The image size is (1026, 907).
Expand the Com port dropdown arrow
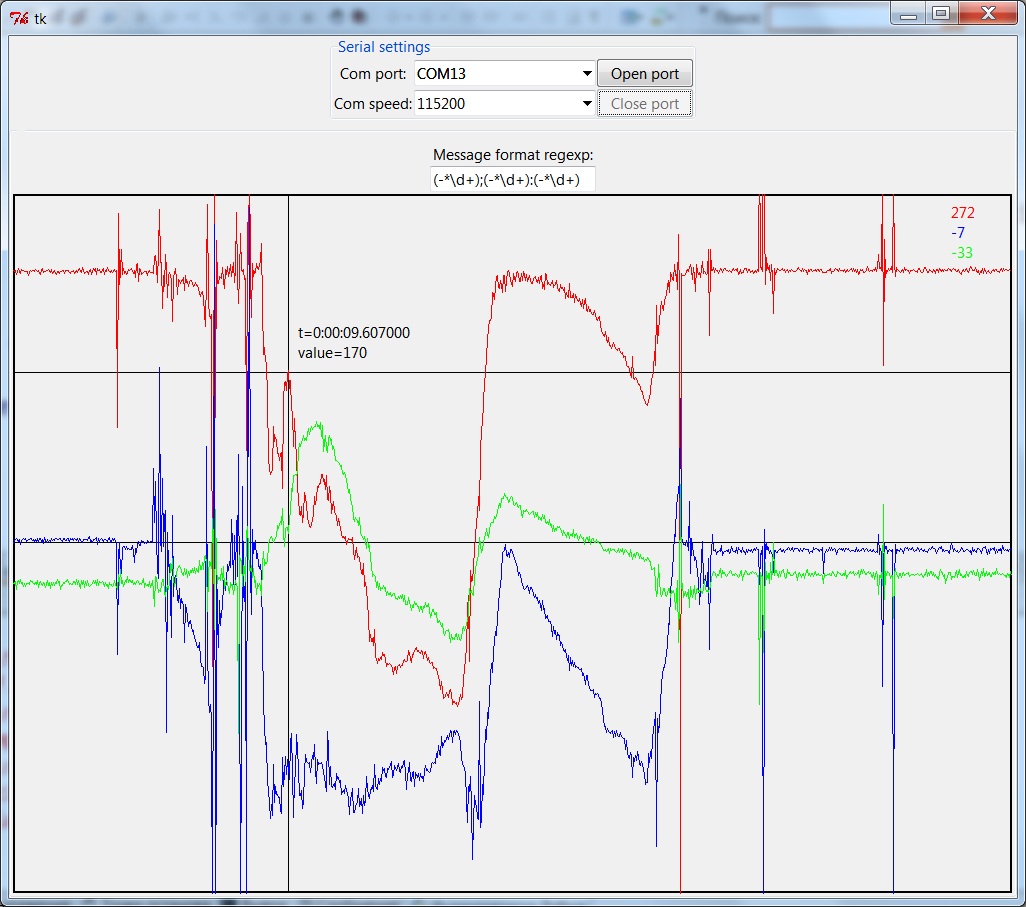[x=586, y=74]
